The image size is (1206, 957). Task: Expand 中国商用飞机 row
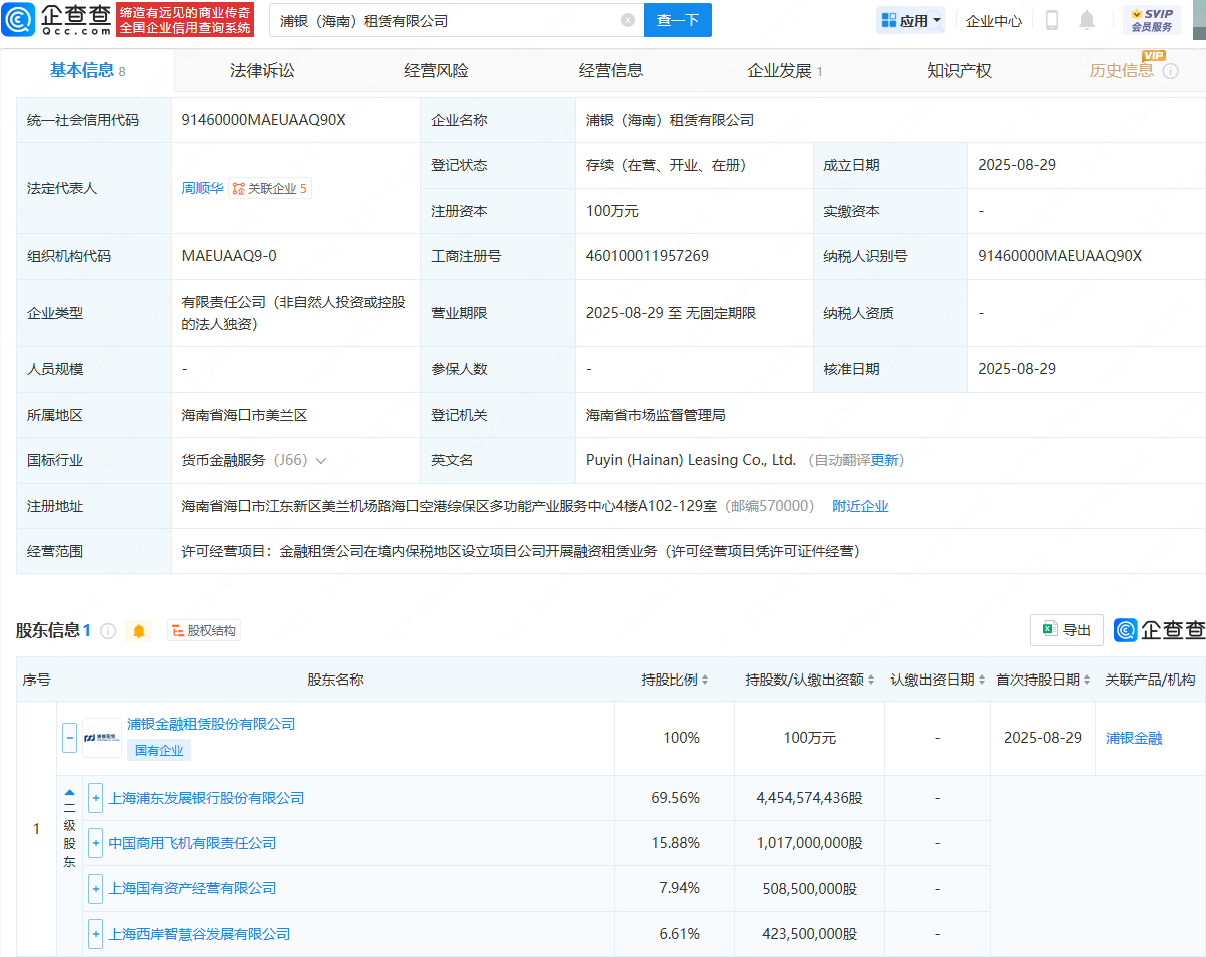(x=96, y=843)
